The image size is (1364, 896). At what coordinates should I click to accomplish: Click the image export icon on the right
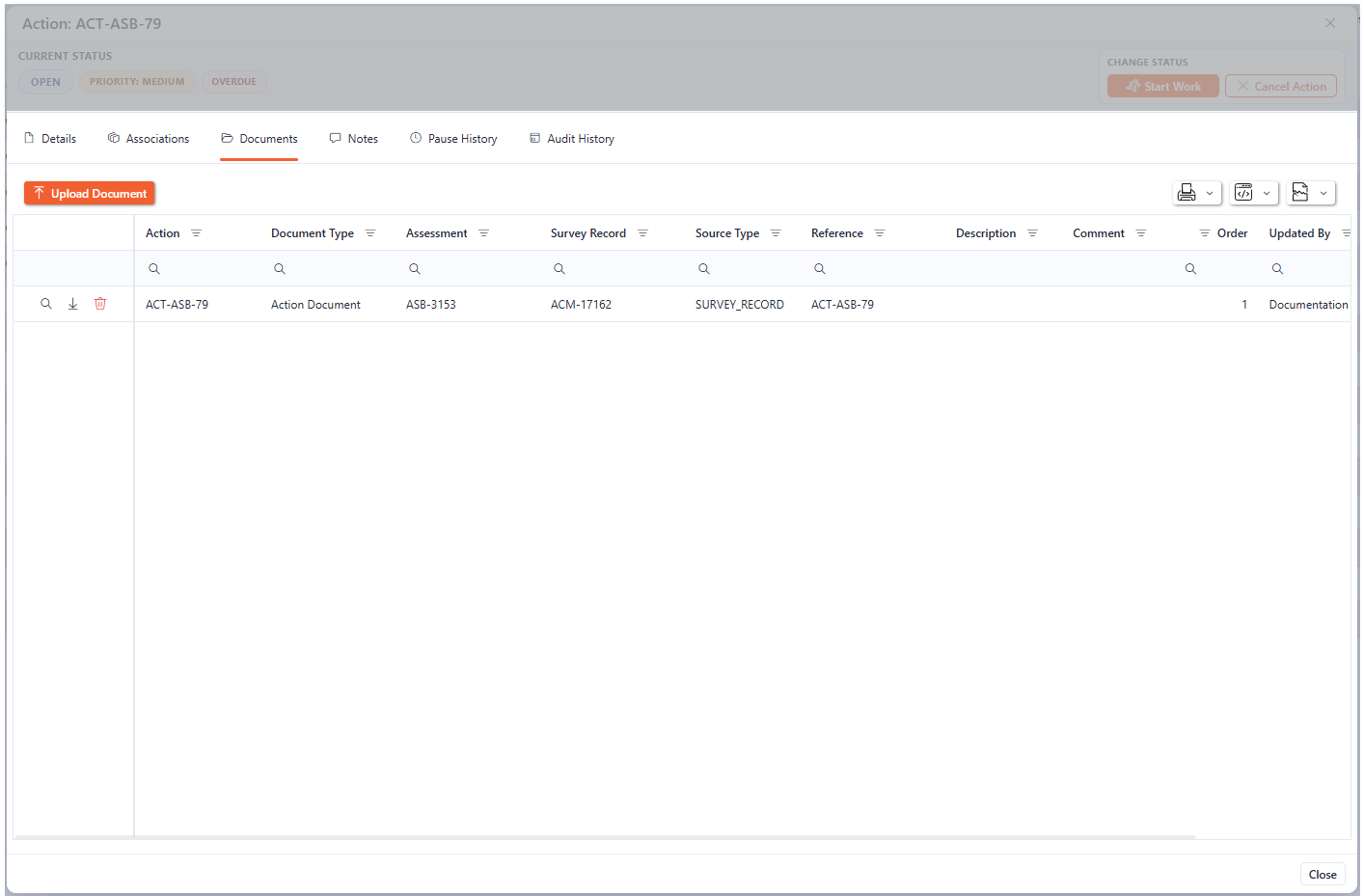[1302, 193]
